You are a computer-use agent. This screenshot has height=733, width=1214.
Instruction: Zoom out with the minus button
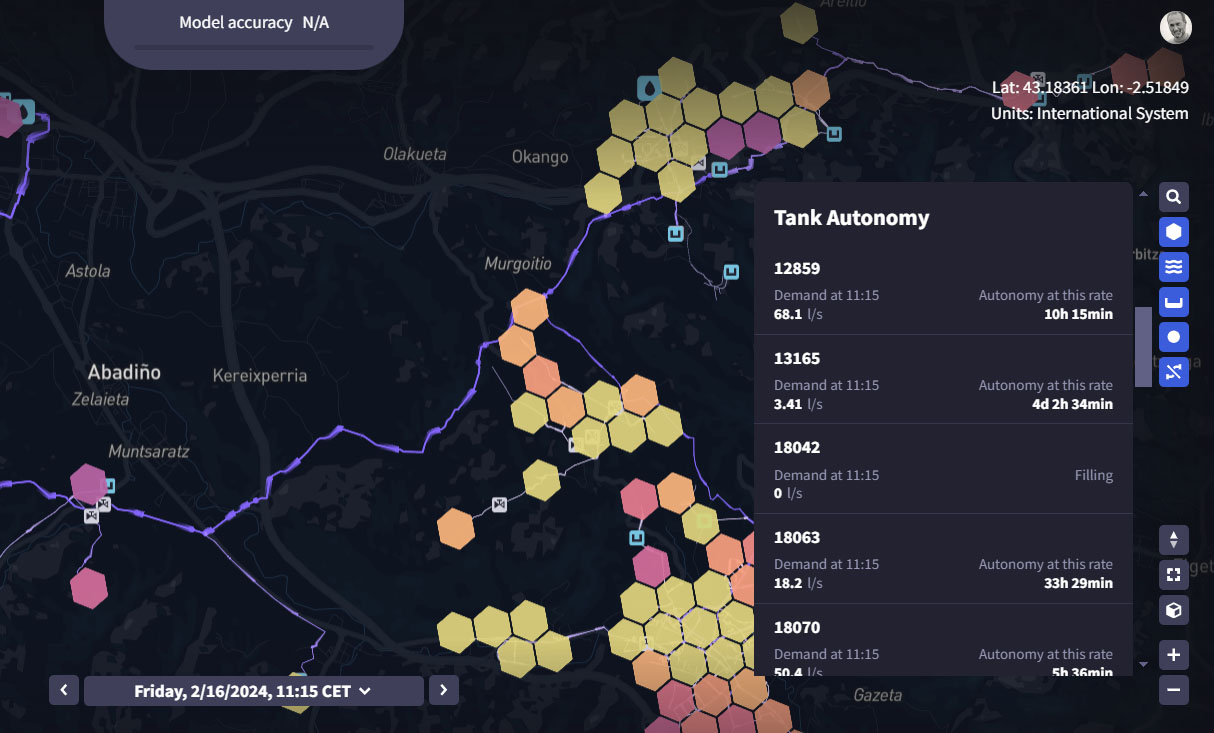1173,690
